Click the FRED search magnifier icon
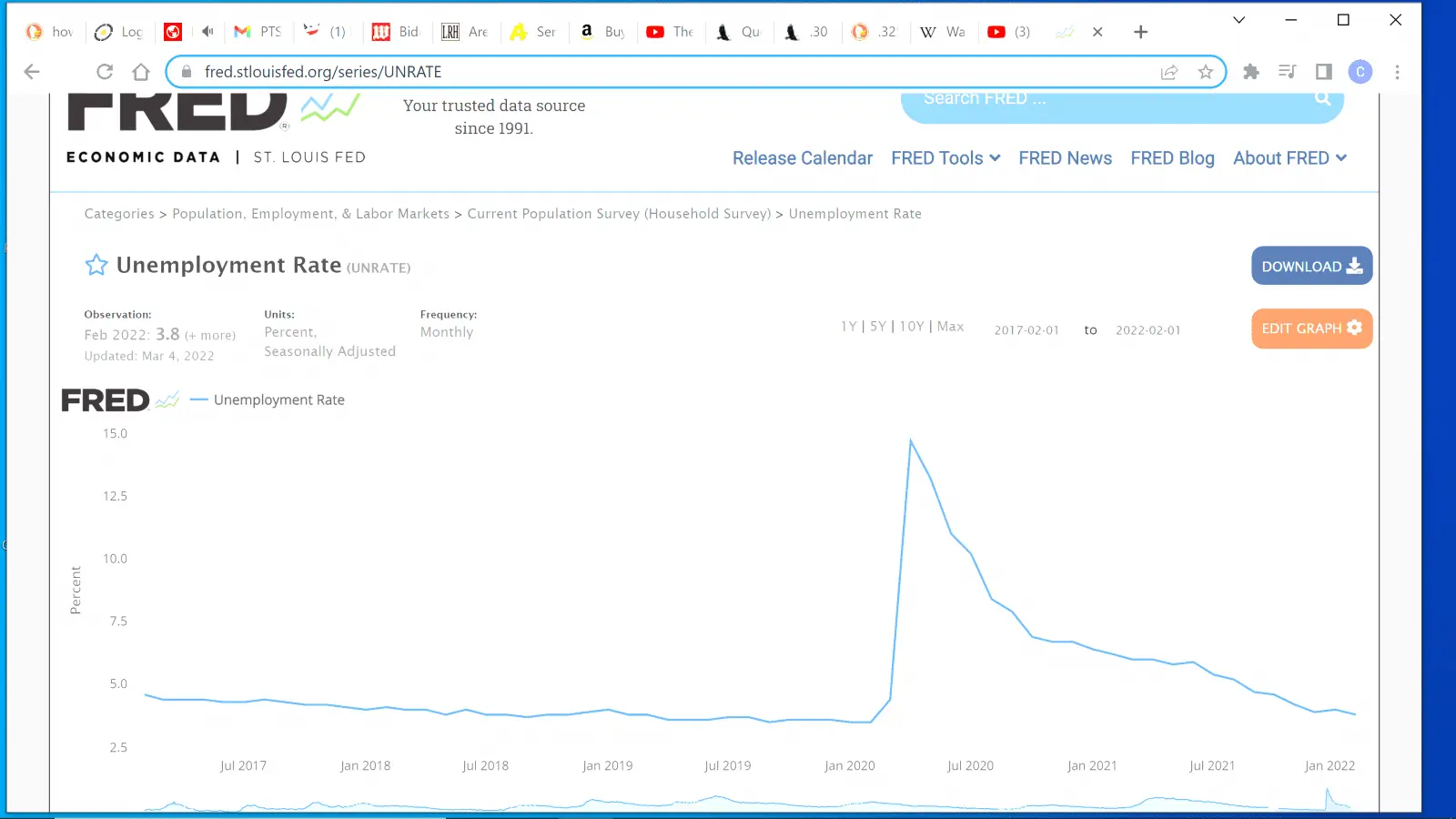Screen dimensions: 1456x819 point(1322,98)
